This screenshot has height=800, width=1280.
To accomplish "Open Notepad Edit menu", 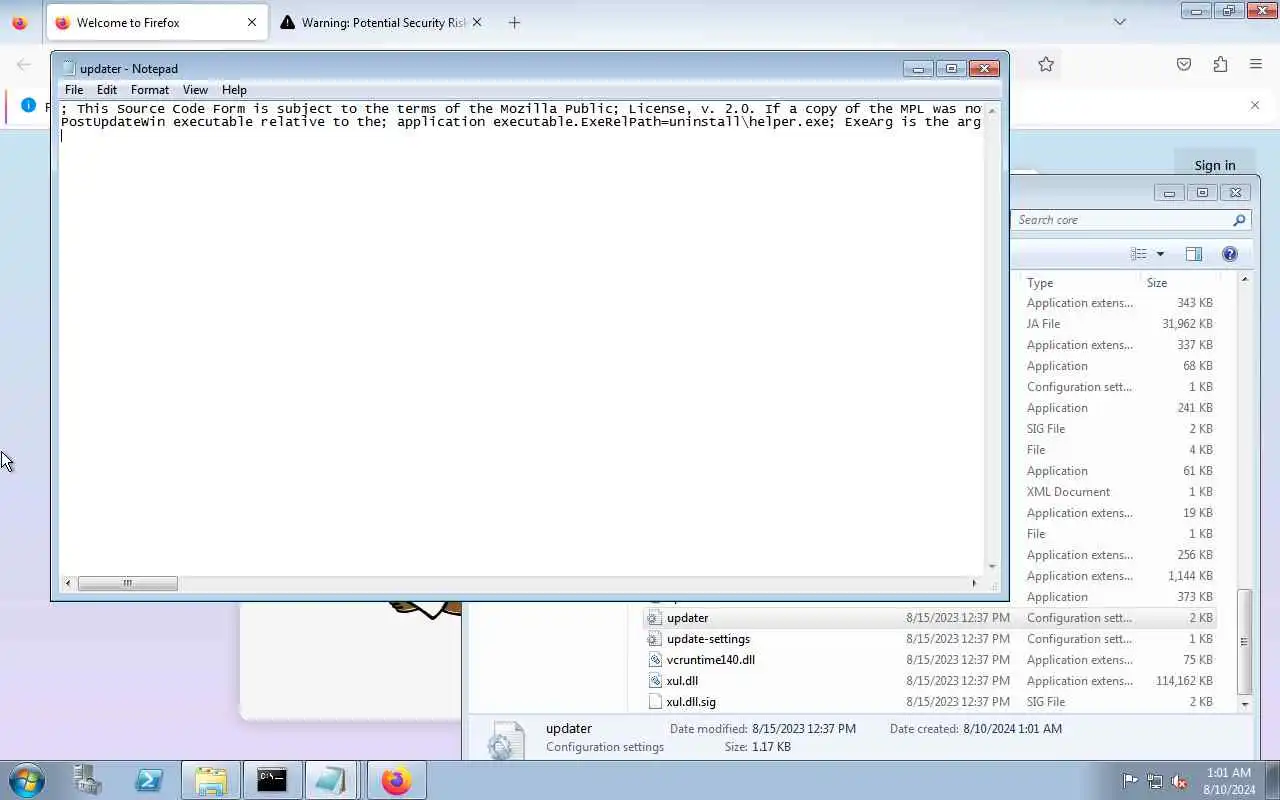I will point(107,89).
